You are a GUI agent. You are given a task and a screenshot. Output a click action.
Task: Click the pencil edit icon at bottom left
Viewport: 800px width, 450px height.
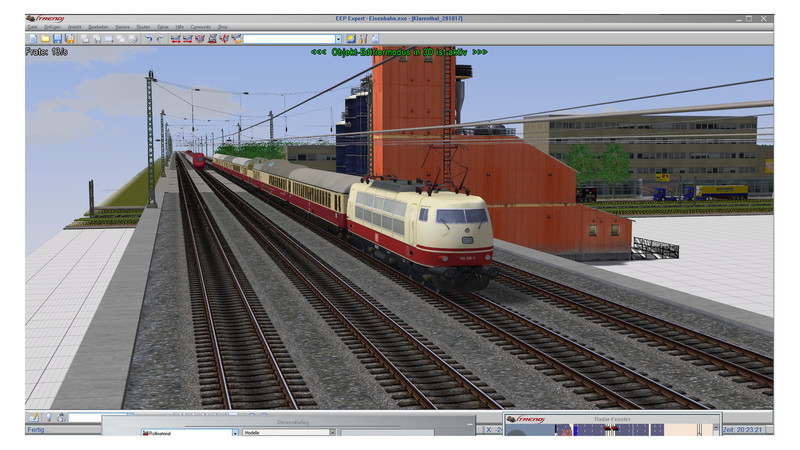click(x=34, y=417)
